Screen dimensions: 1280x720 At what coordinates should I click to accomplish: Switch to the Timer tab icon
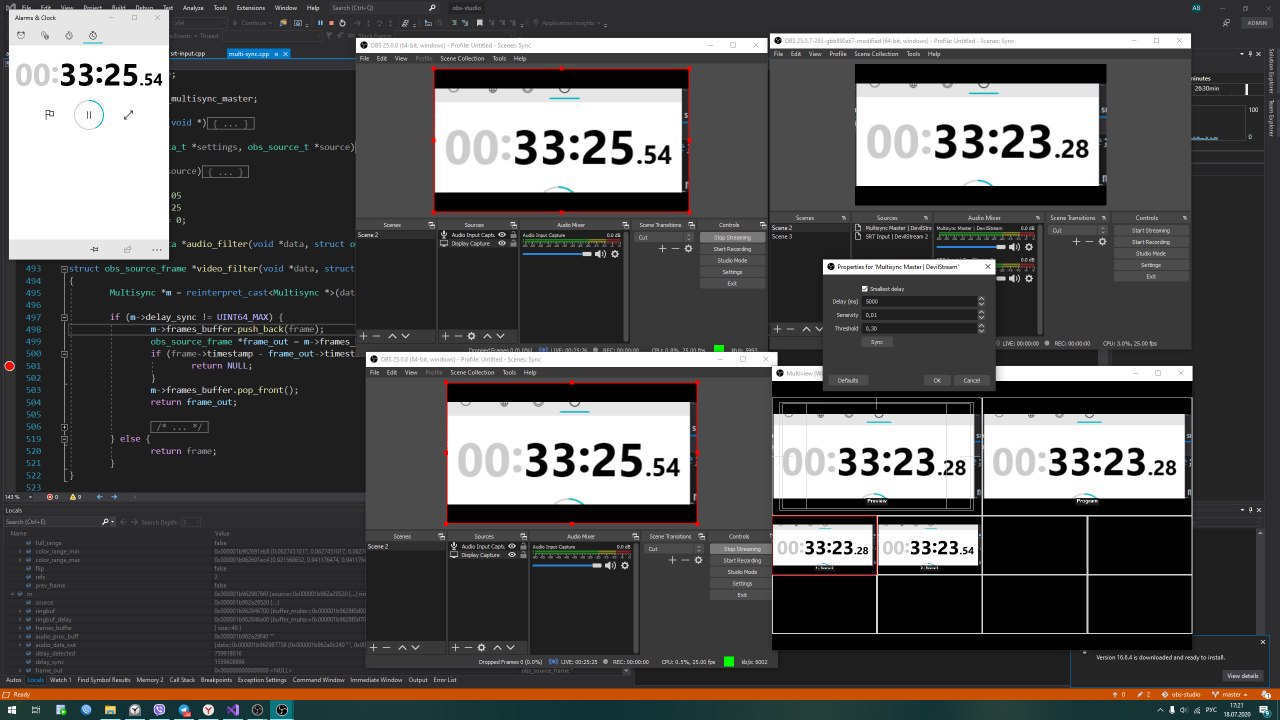pos(69,36)
